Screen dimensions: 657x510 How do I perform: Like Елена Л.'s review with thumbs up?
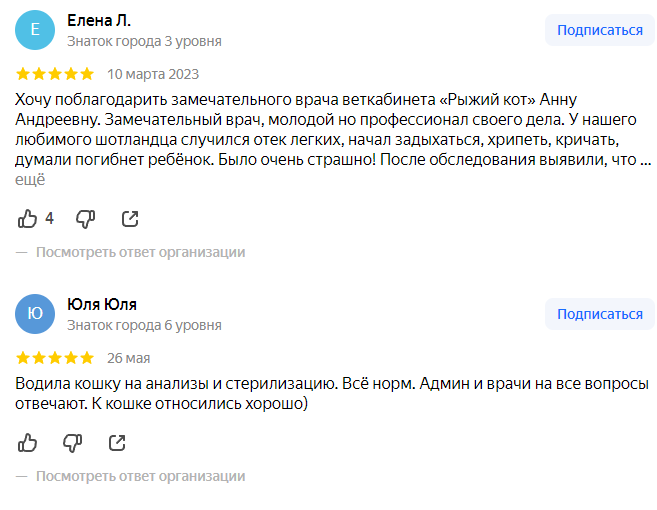point(28,218)
